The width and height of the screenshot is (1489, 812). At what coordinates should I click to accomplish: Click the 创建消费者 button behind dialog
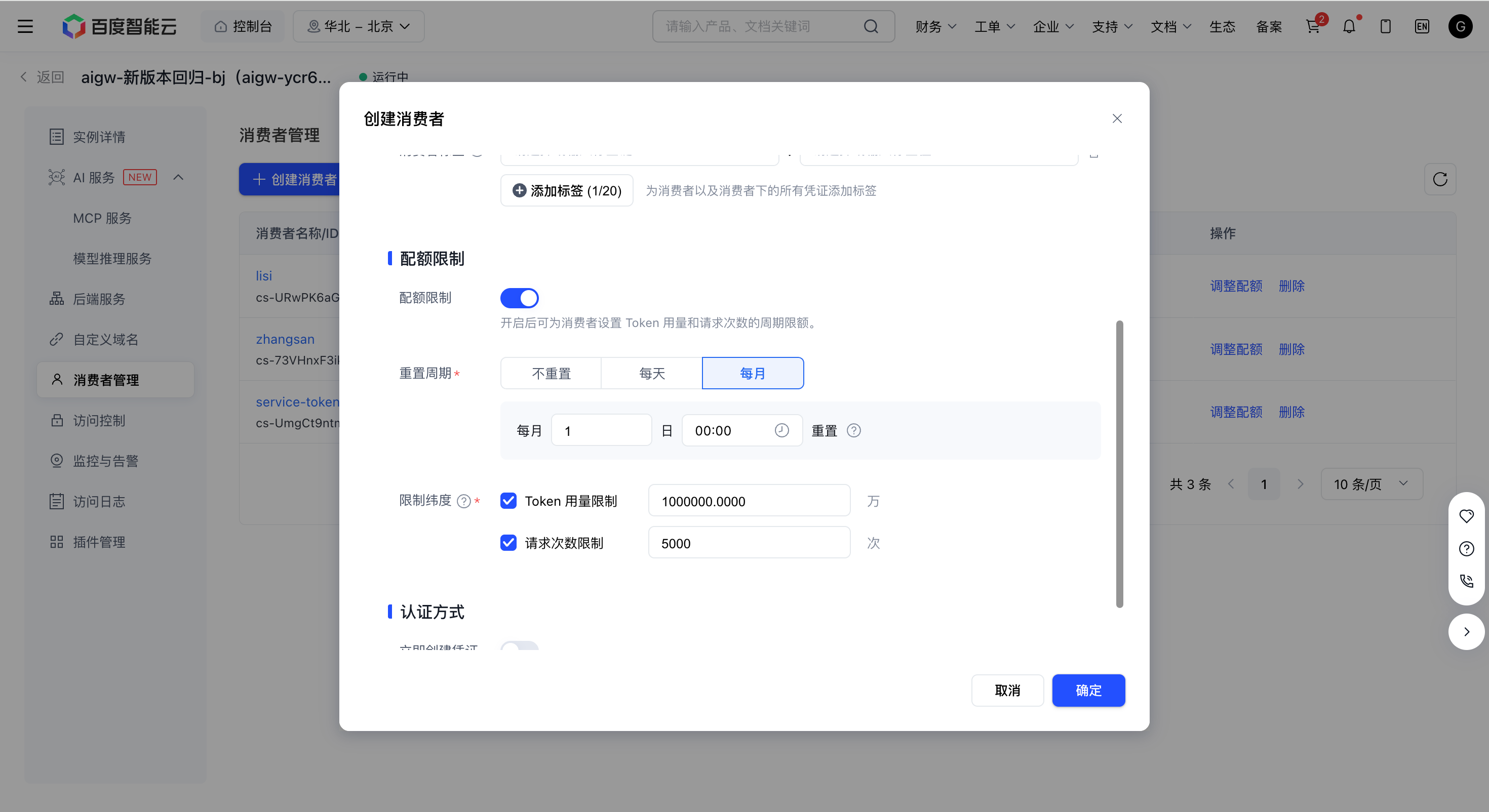click(290, 179)
